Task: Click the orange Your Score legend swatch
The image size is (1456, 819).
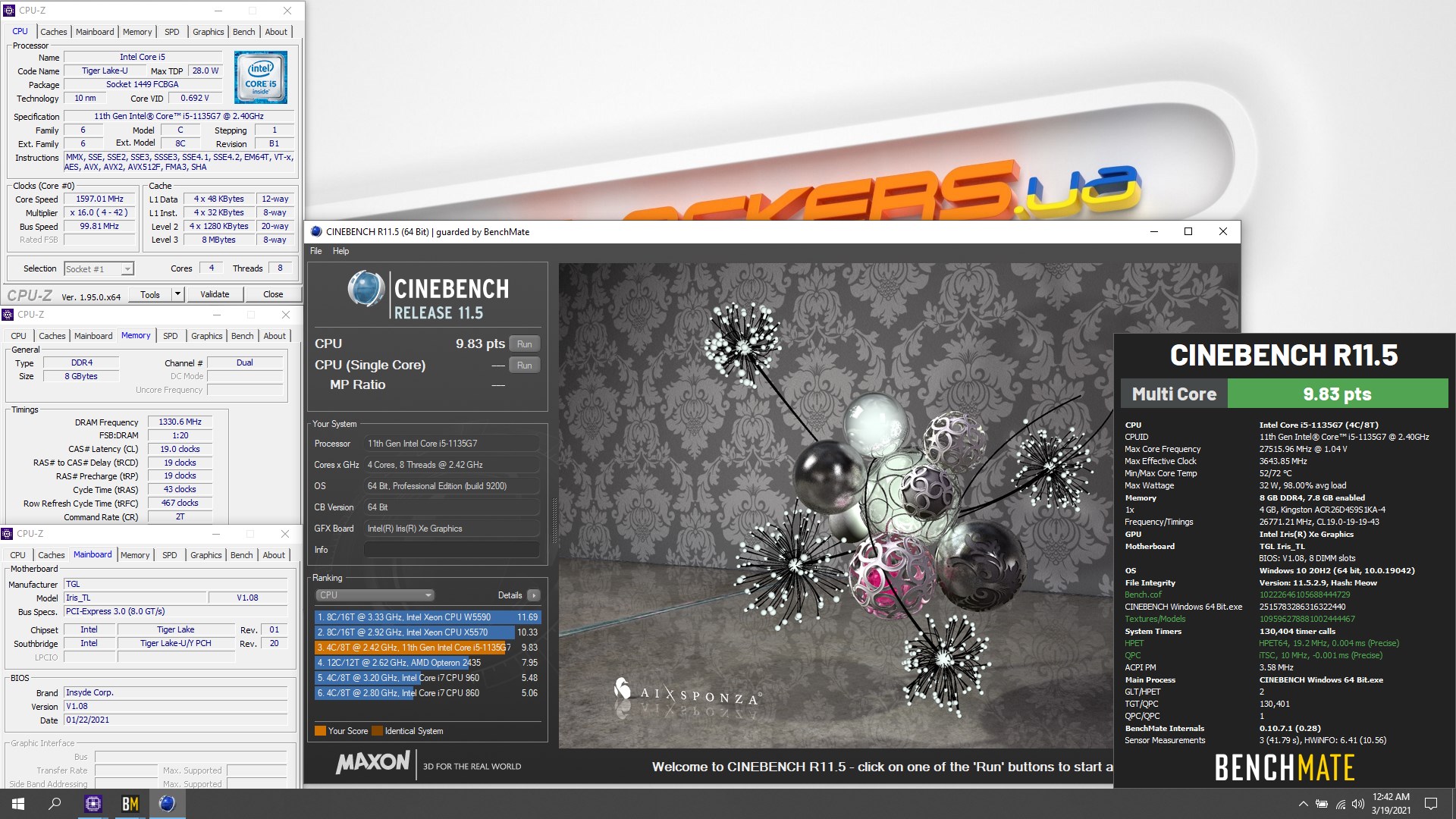Action: coord(320,731)
